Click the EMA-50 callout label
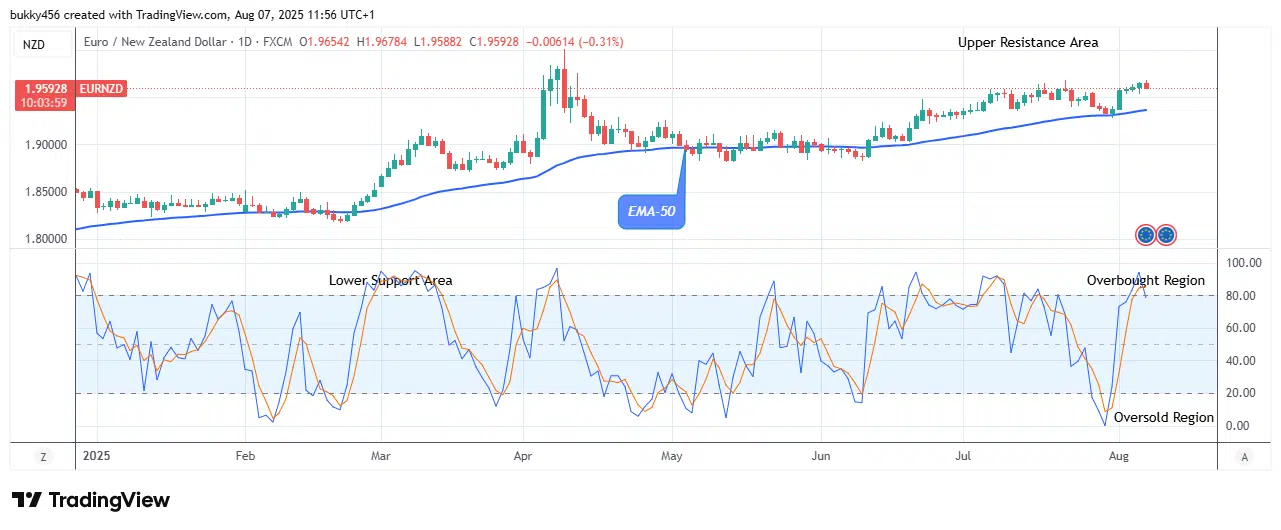The image size is (1281, 530). (652, 212)
